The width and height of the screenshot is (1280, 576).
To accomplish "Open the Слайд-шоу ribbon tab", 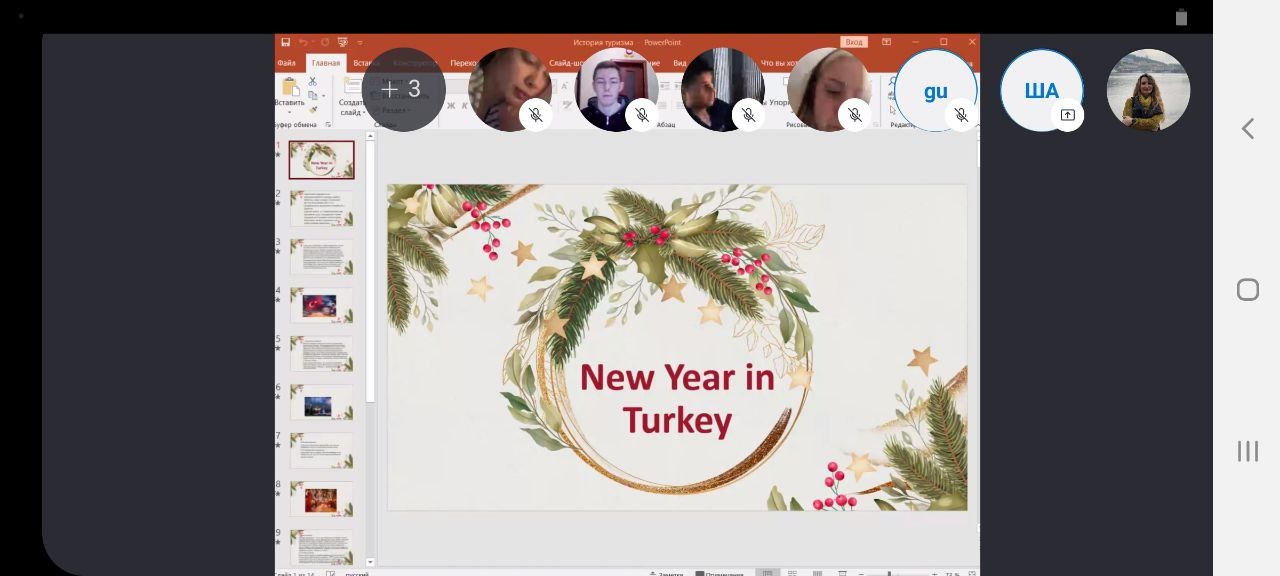I will click(568, 63).
